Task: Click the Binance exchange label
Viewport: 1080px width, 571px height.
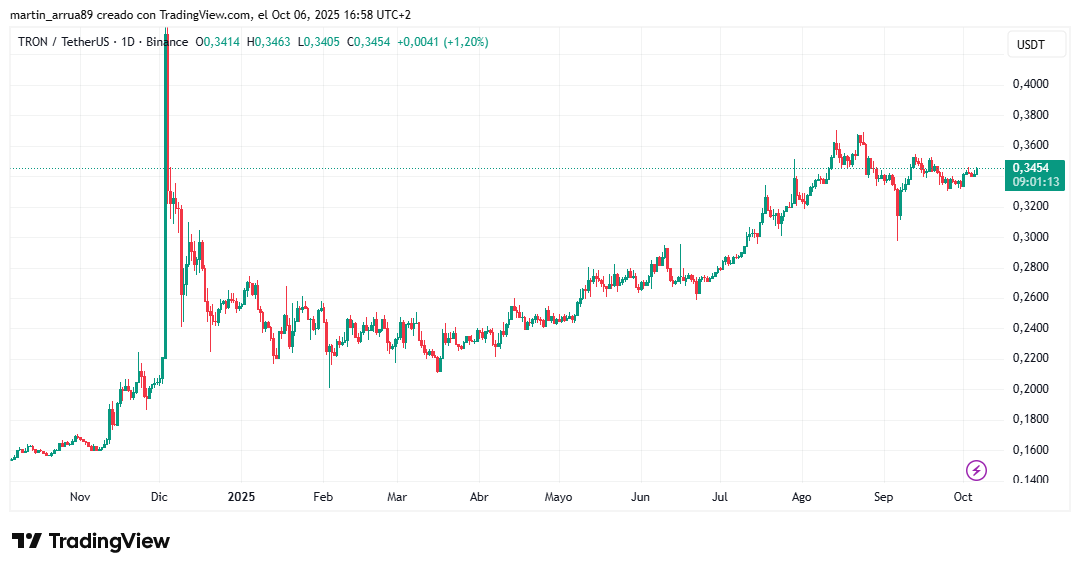Action: (166, 42)
